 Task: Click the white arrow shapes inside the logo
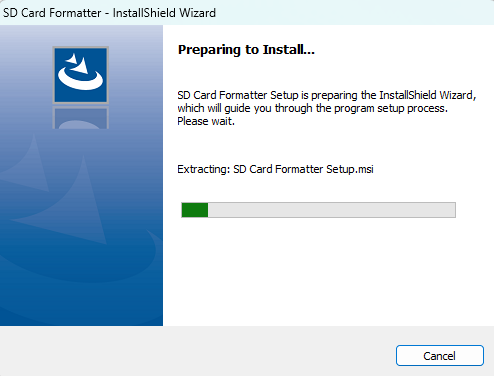[x=78, y=63]
